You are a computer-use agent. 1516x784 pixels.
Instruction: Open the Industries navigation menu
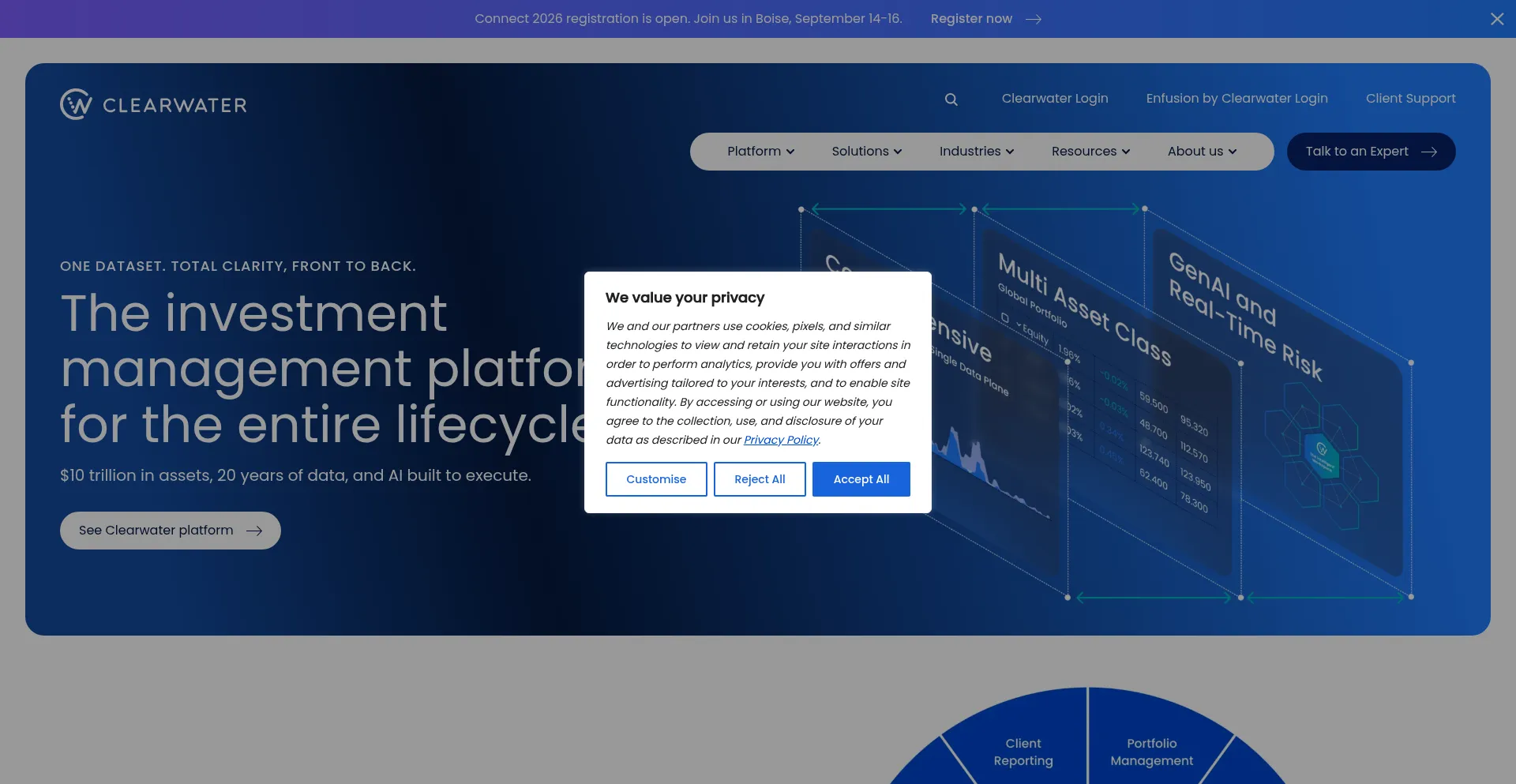(977, 152)
